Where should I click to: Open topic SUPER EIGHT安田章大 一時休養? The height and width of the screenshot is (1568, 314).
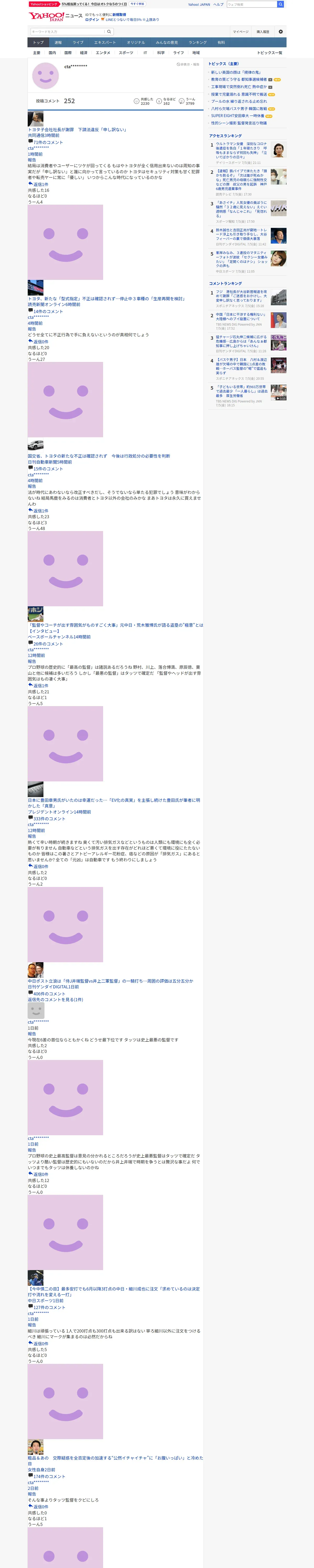(x=238, y=116)
